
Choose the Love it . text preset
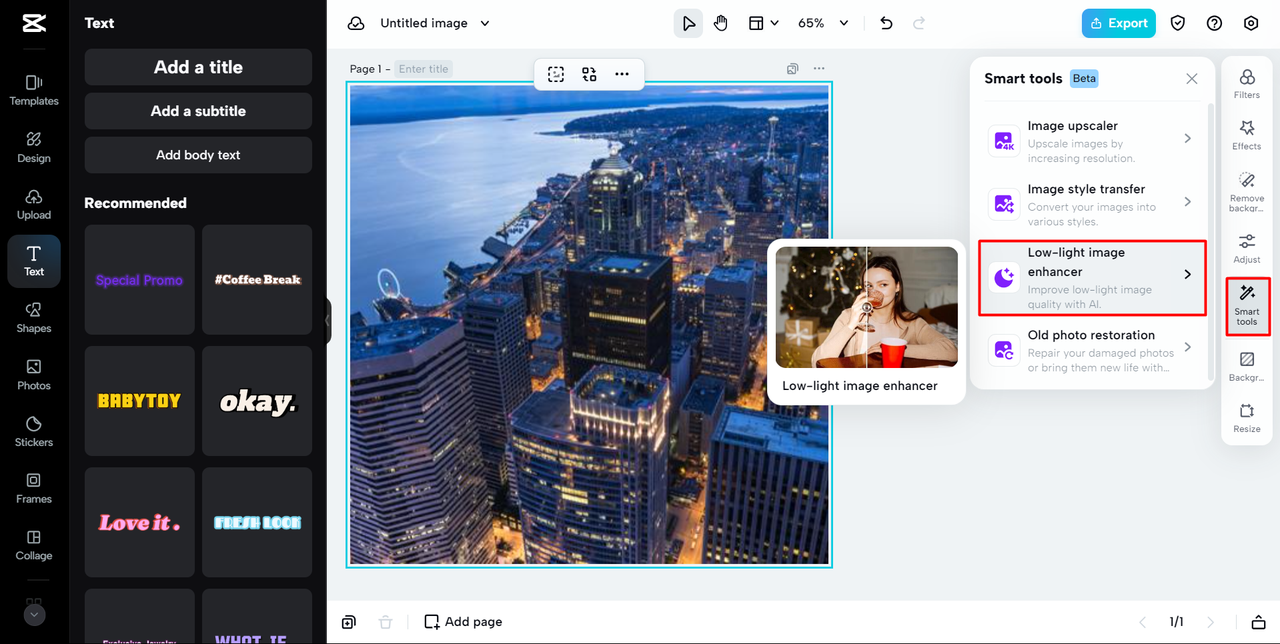tap(139, 523)
